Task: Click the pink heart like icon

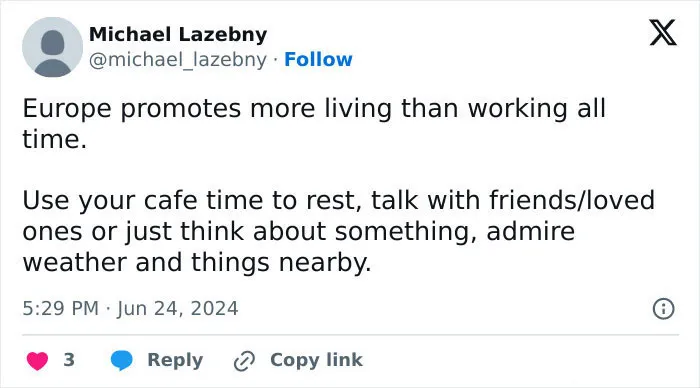Action: click(x=38, y=360)
